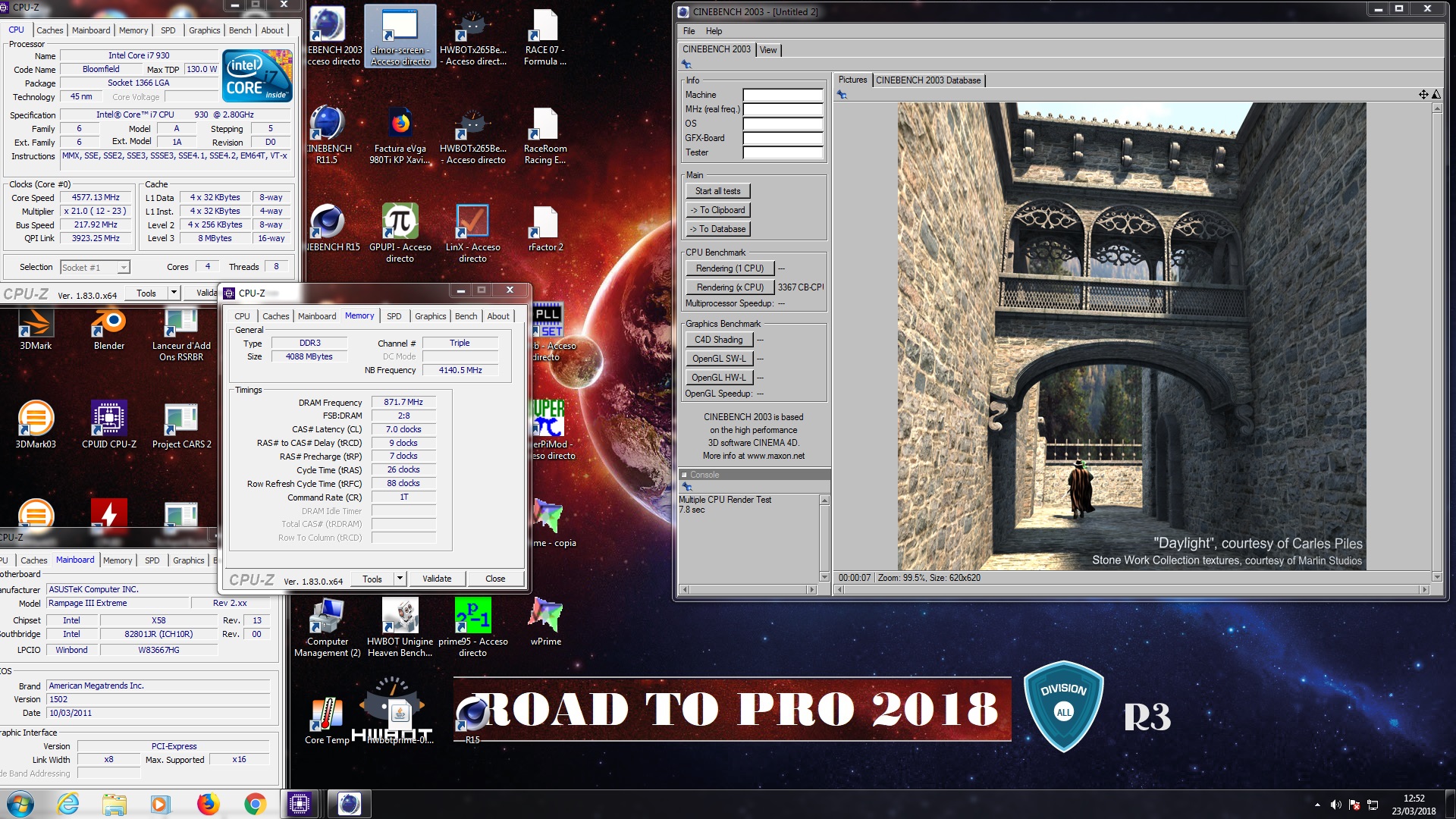Select Graphics tab in bottom-left CPU-Z window
1456x819 pixels.
188,560
